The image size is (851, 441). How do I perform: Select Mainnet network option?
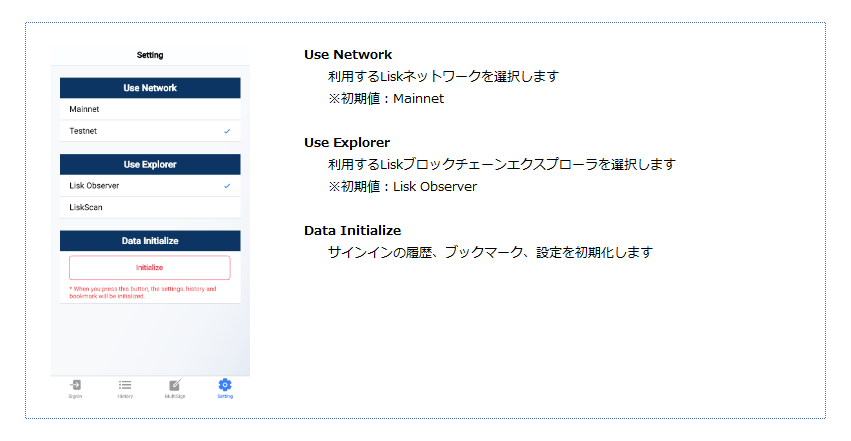pos(150,109)
